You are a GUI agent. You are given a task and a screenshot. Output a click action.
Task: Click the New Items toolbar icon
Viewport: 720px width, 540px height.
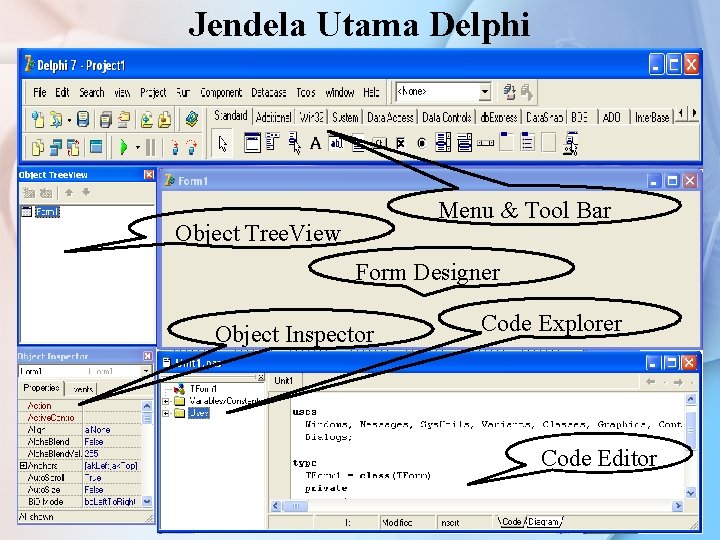38,119
